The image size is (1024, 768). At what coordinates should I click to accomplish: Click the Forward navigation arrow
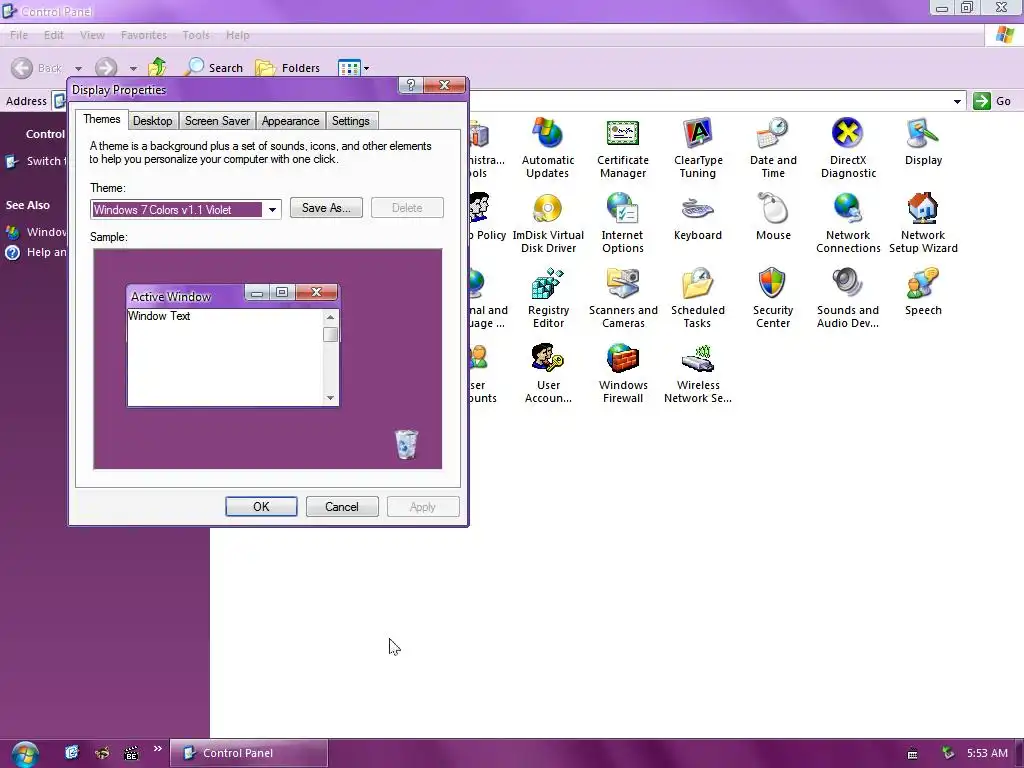(x=106, y=68)
